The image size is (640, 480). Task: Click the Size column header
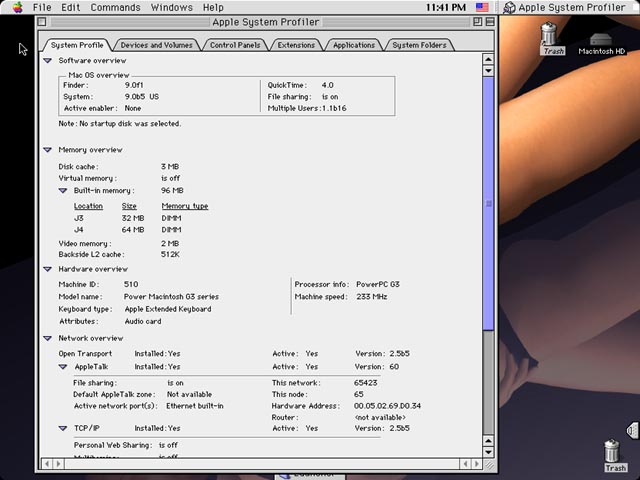[129, 206]
